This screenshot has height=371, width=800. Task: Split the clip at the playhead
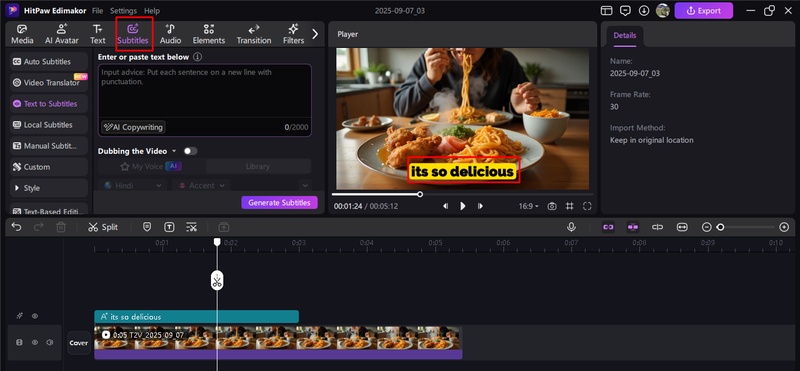103,227
